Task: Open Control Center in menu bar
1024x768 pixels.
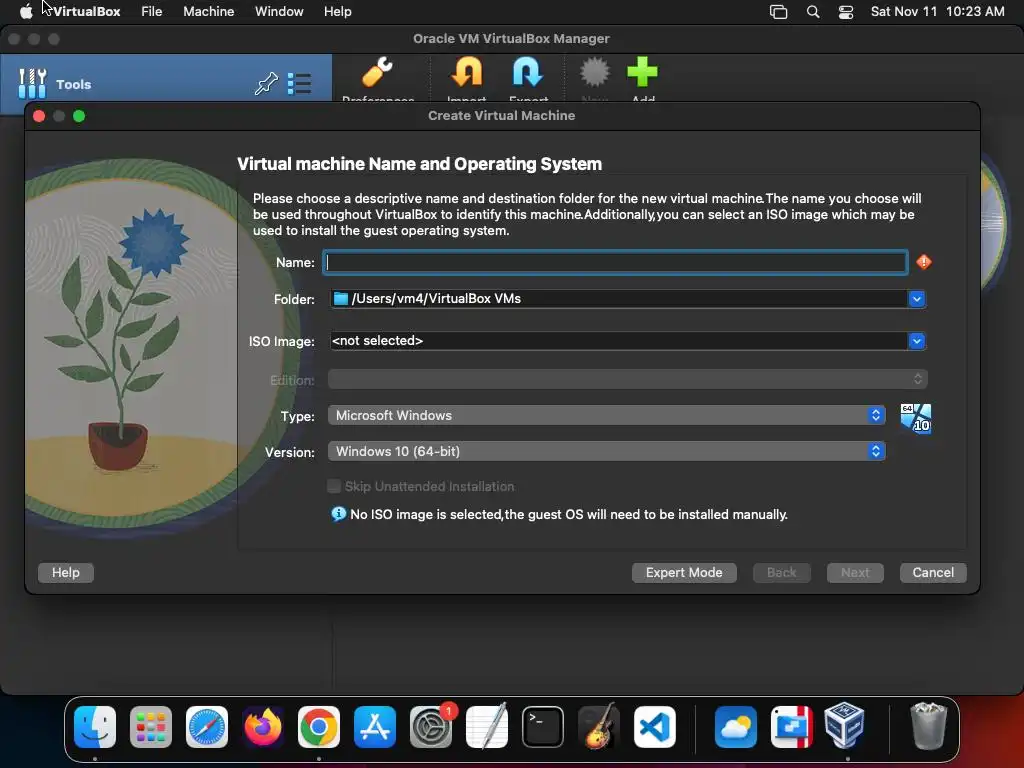Action: tap(846, 12)
